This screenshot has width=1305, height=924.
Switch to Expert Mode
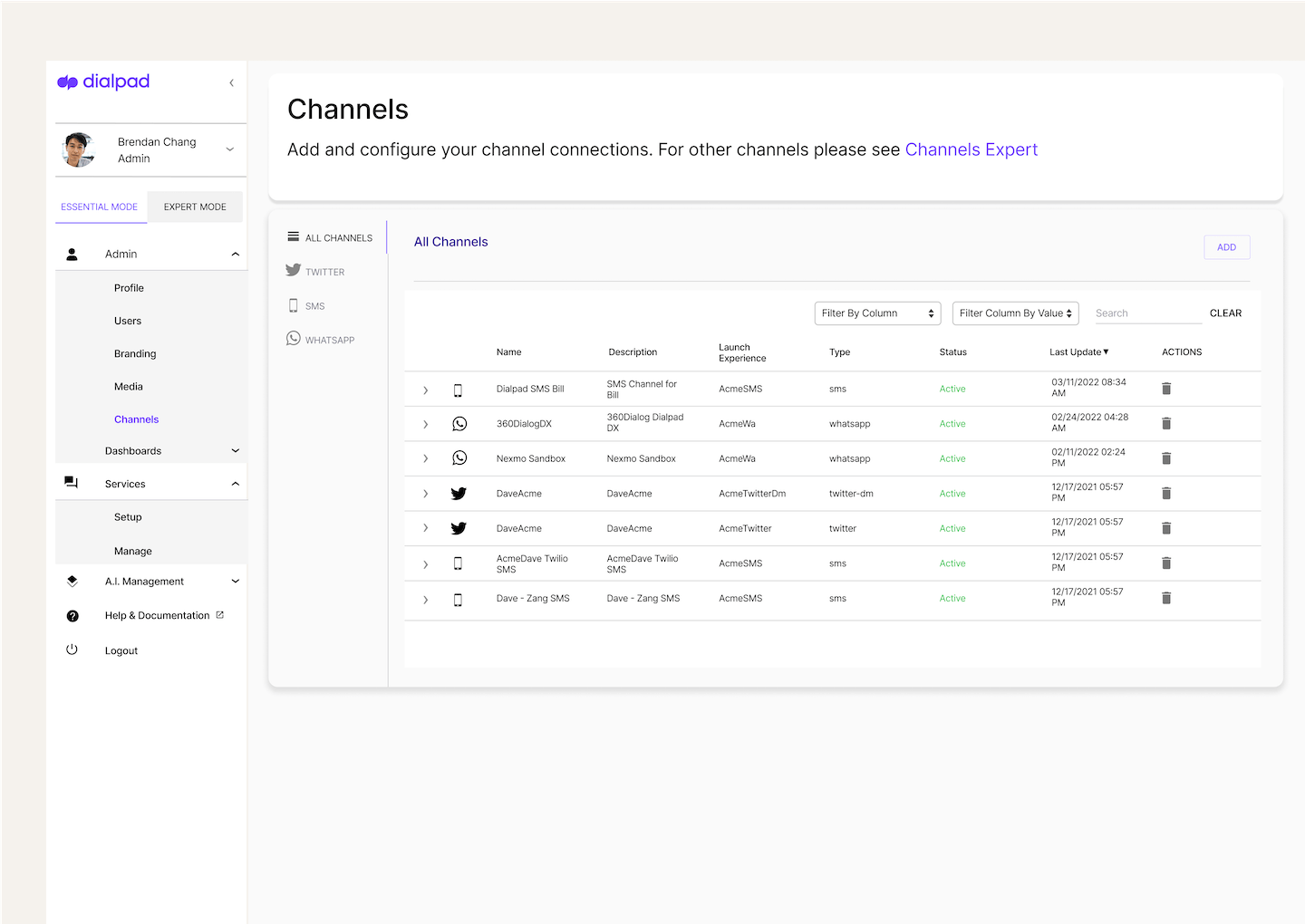pos(194,207)
